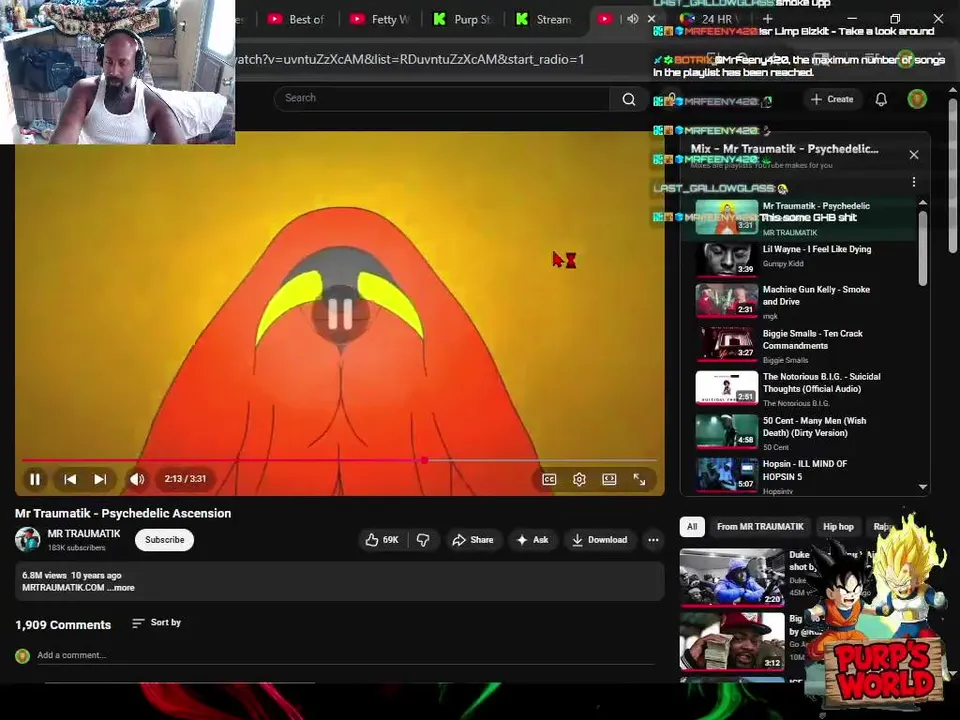Click the pause overlay in video center
This screenshot has width=960, height=720.
tap(340, 313)
